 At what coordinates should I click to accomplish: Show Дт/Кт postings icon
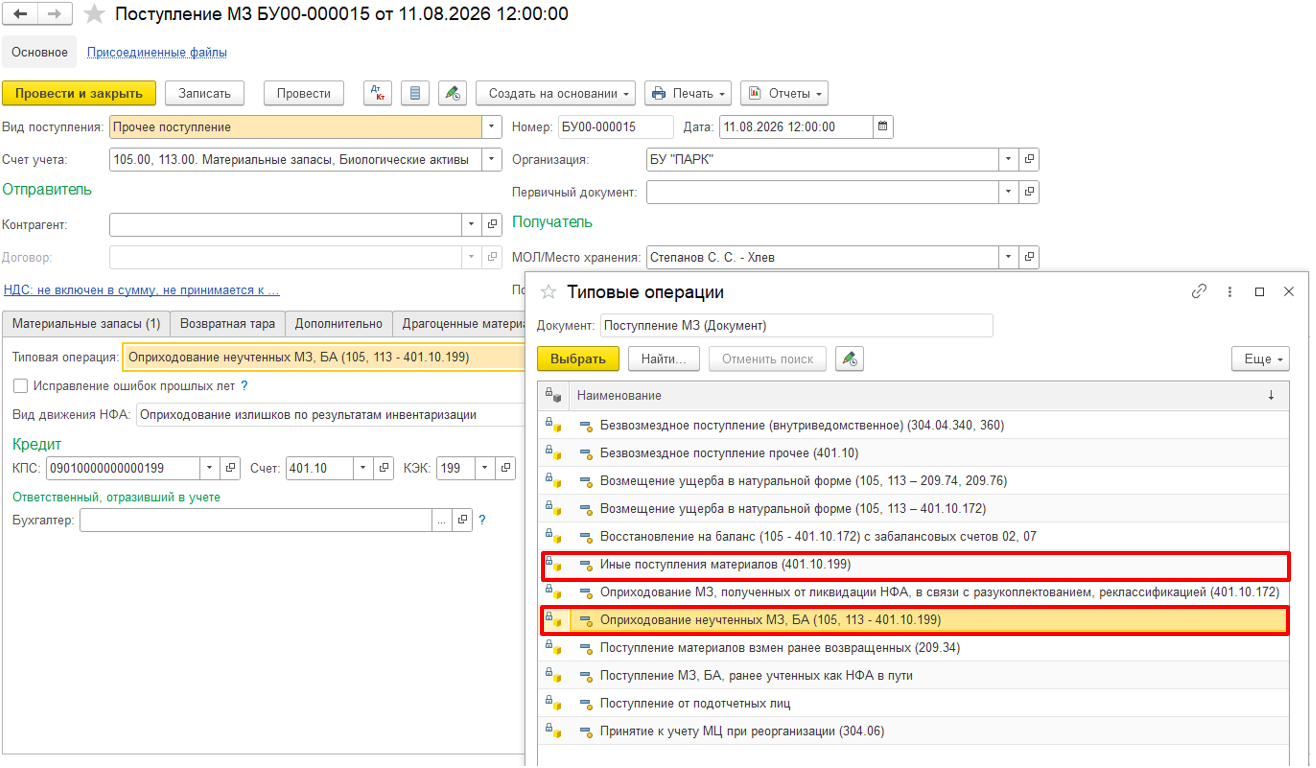378,93
